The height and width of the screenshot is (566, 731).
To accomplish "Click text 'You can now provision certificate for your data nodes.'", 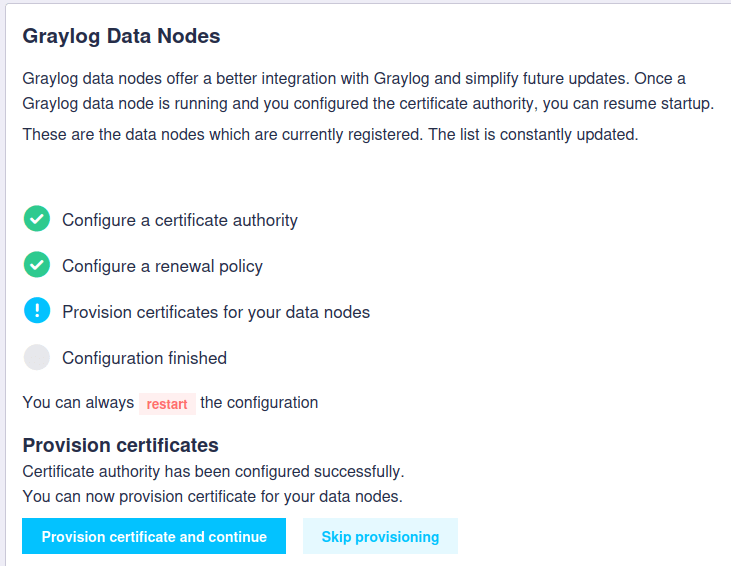I will [212, 497].
